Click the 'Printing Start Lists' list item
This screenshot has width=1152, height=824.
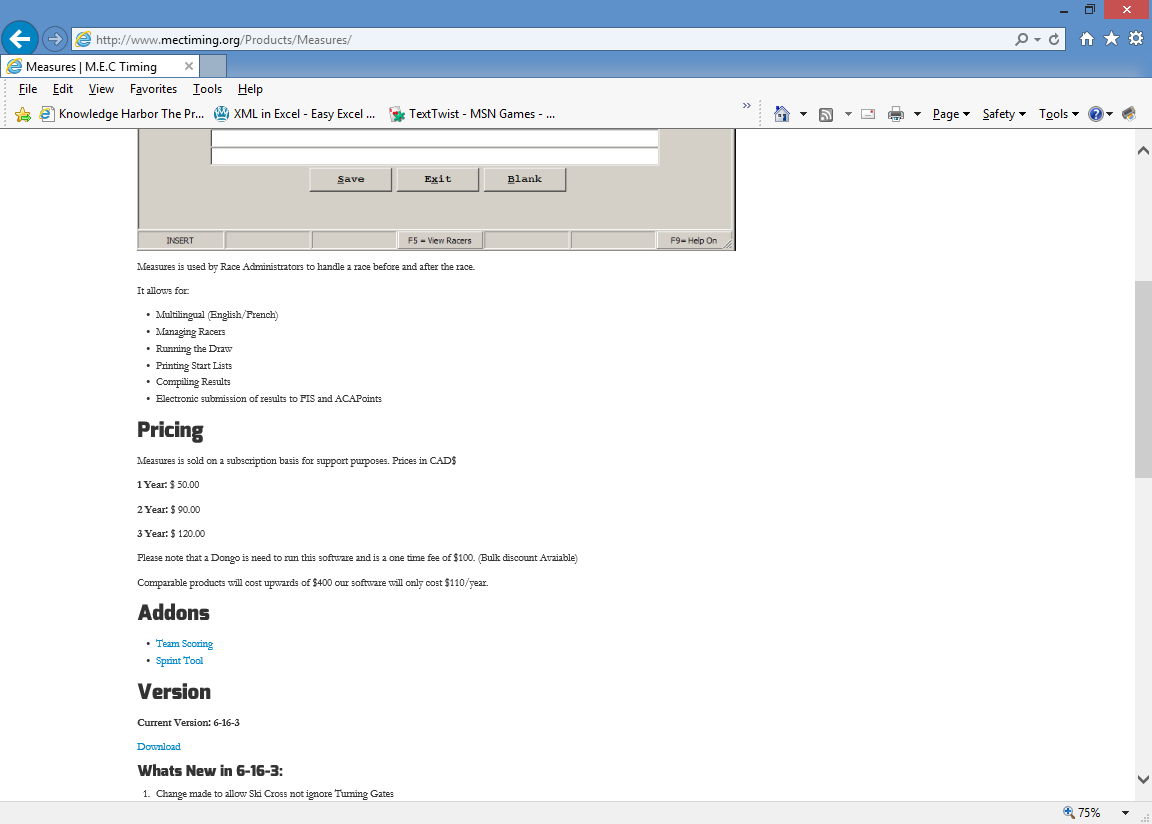pyautogui.click(x=194, y=365)
